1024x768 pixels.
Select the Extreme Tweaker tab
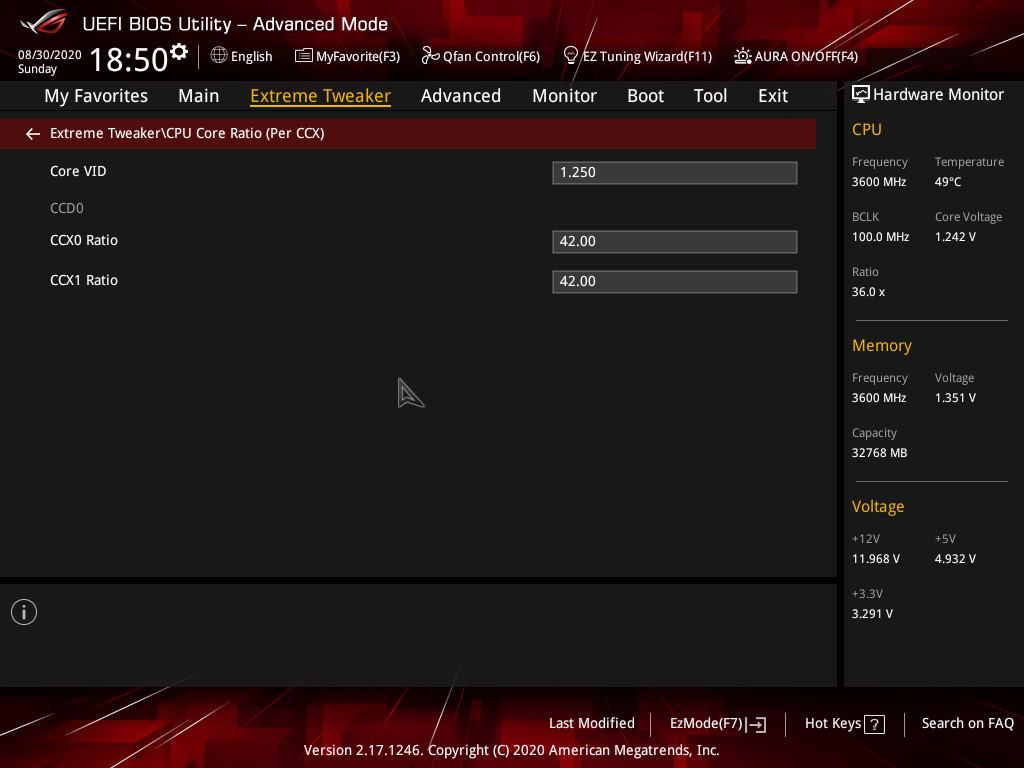pos(321,96)
